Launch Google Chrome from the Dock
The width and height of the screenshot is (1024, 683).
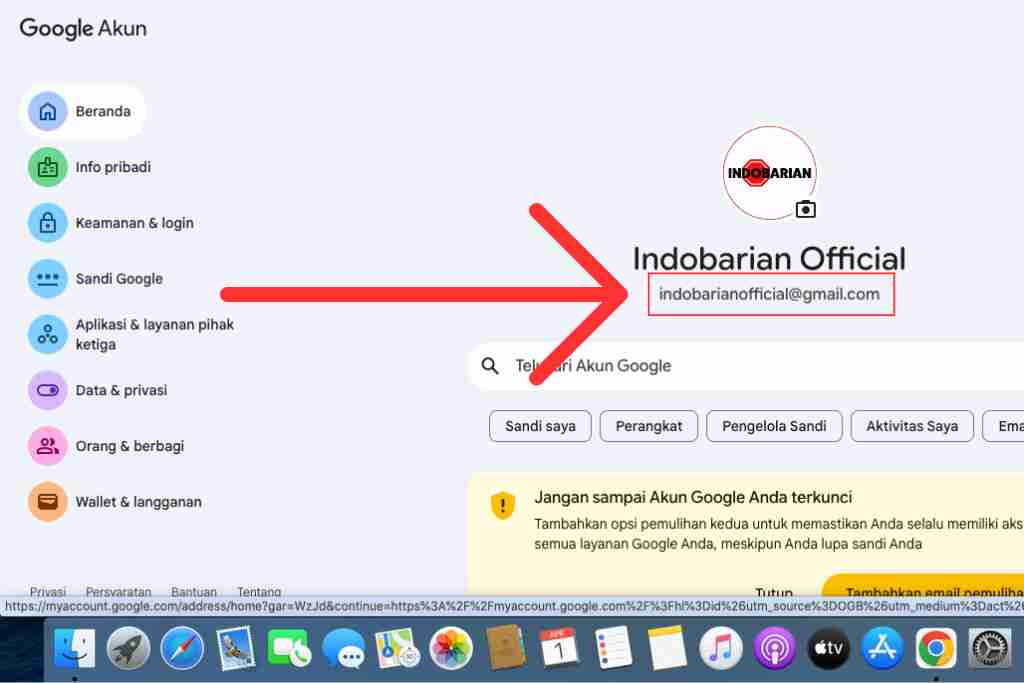click(x=935, y=649)
